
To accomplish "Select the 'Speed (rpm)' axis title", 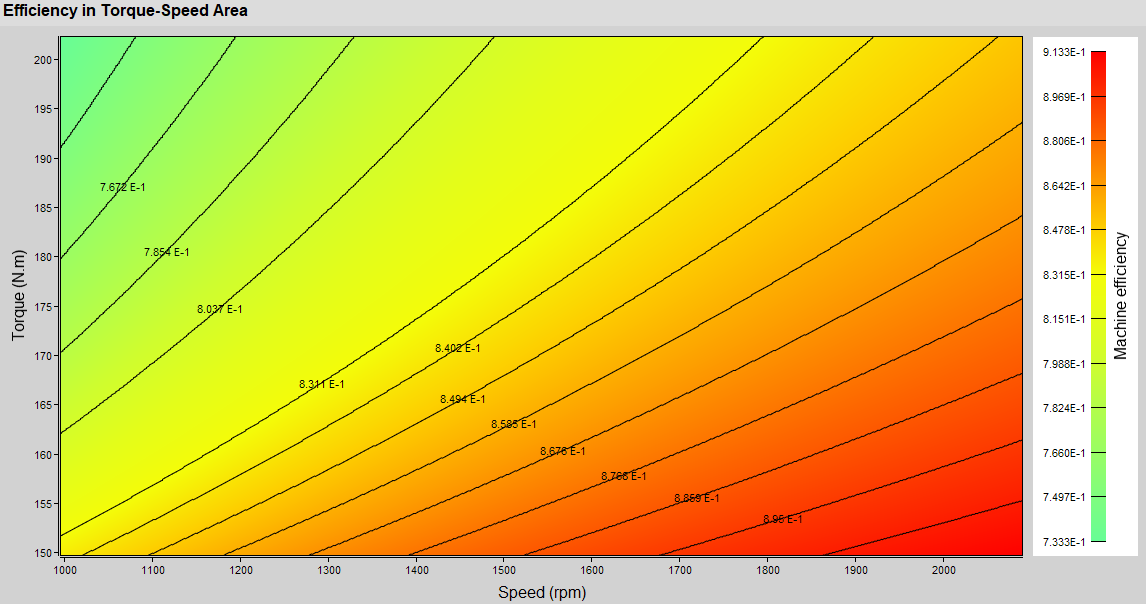I will (x=542, y=592).
